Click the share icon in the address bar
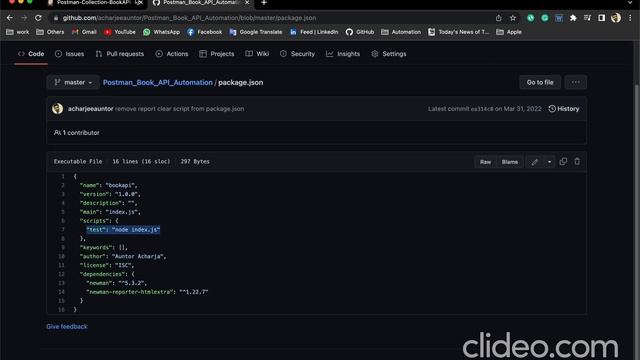 498,18
